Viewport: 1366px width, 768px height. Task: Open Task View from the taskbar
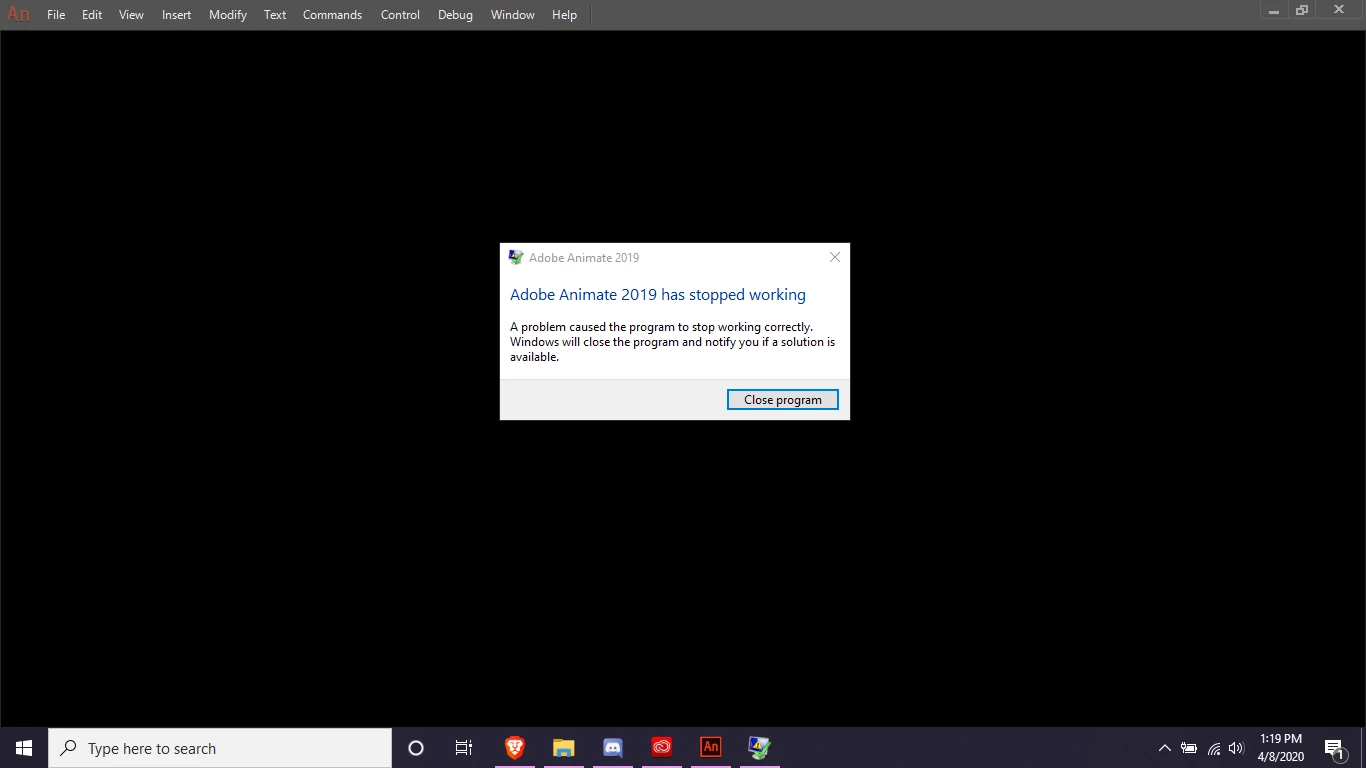point(464,748)
